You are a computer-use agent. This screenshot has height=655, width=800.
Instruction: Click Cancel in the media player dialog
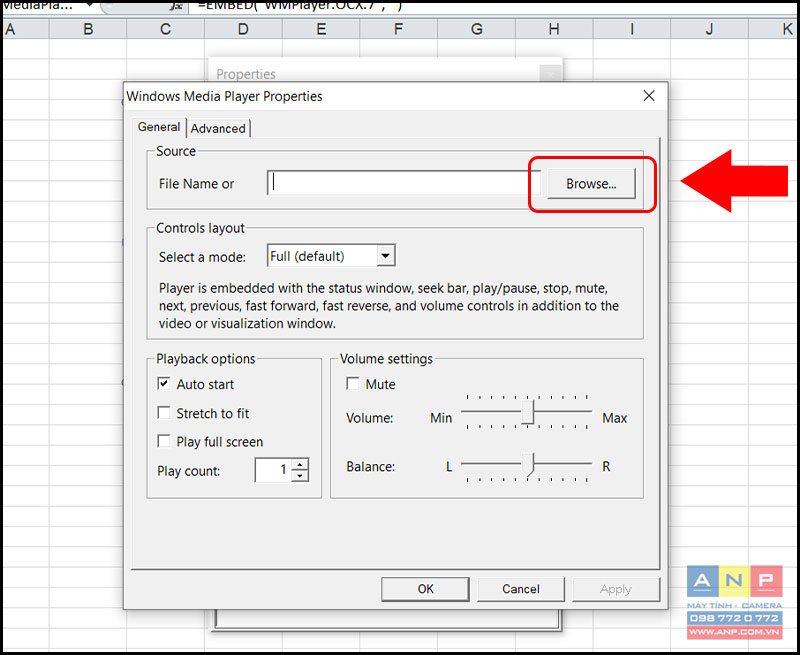(520, 589)
